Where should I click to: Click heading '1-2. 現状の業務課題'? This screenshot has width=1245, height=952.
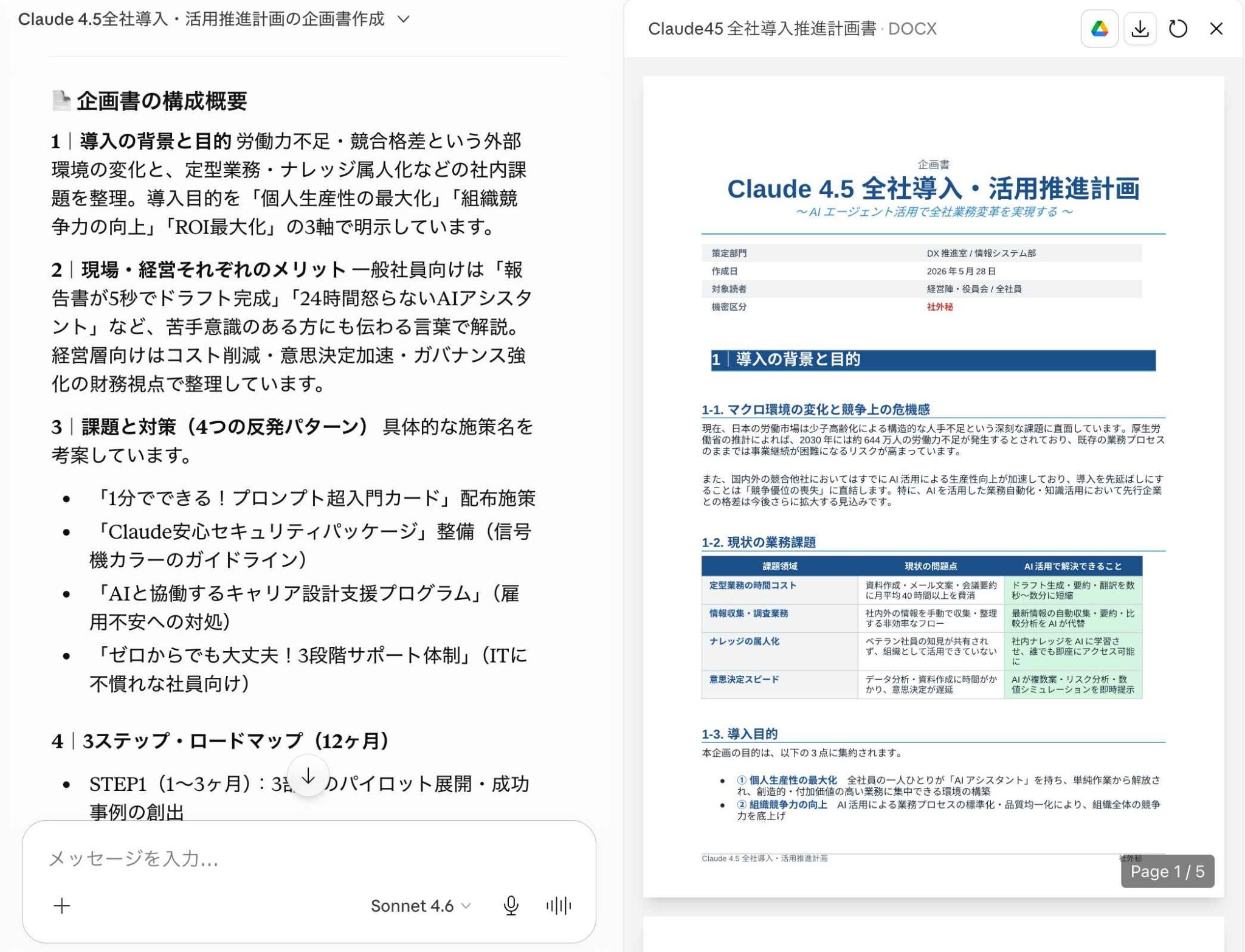[x=758, y=542]
